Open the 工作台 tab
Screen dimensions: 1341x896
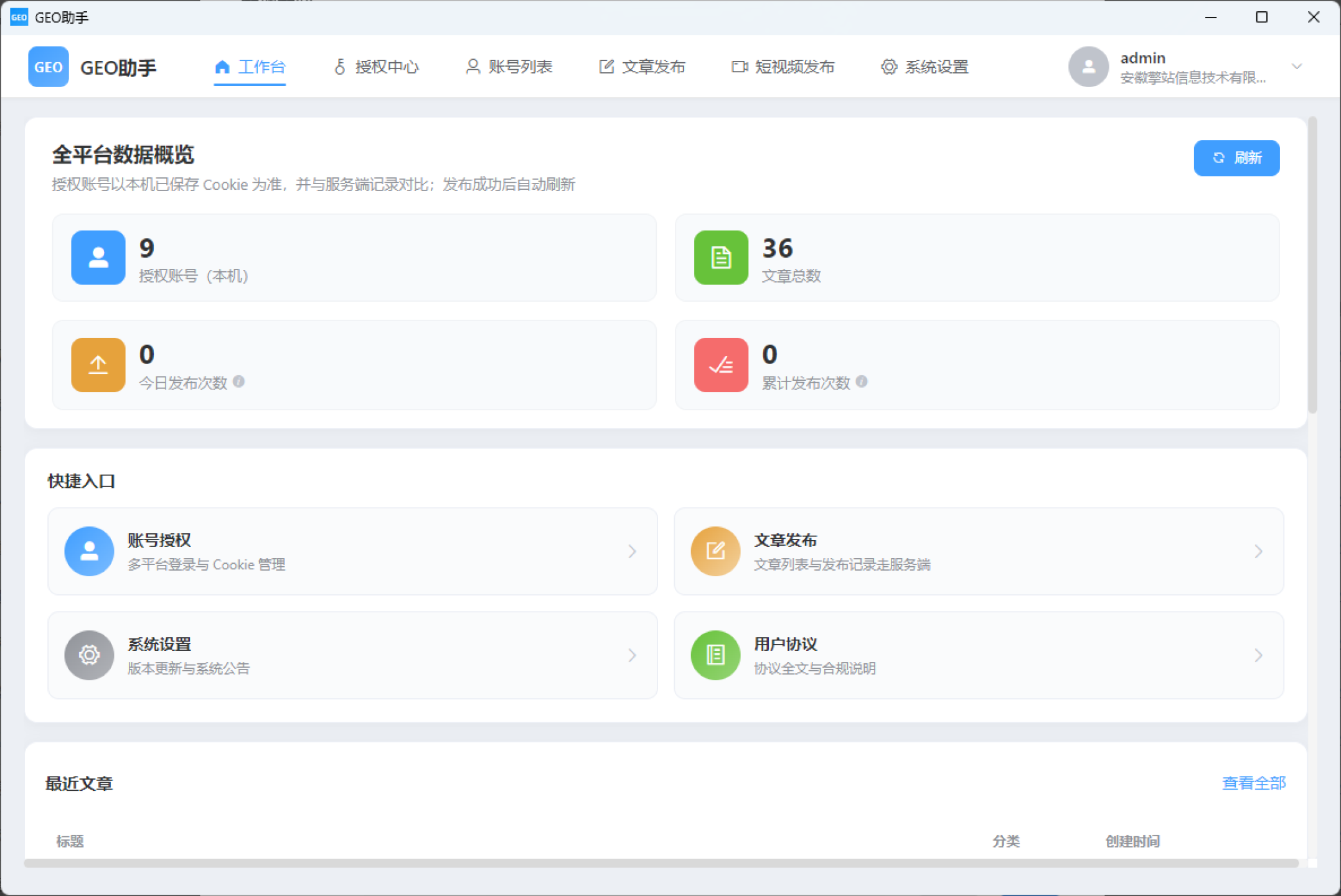coord(250,67)
